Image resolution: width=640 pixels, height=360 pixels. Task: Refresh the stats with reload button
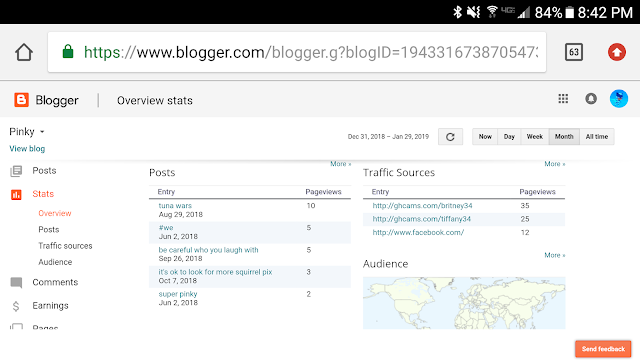450,137
